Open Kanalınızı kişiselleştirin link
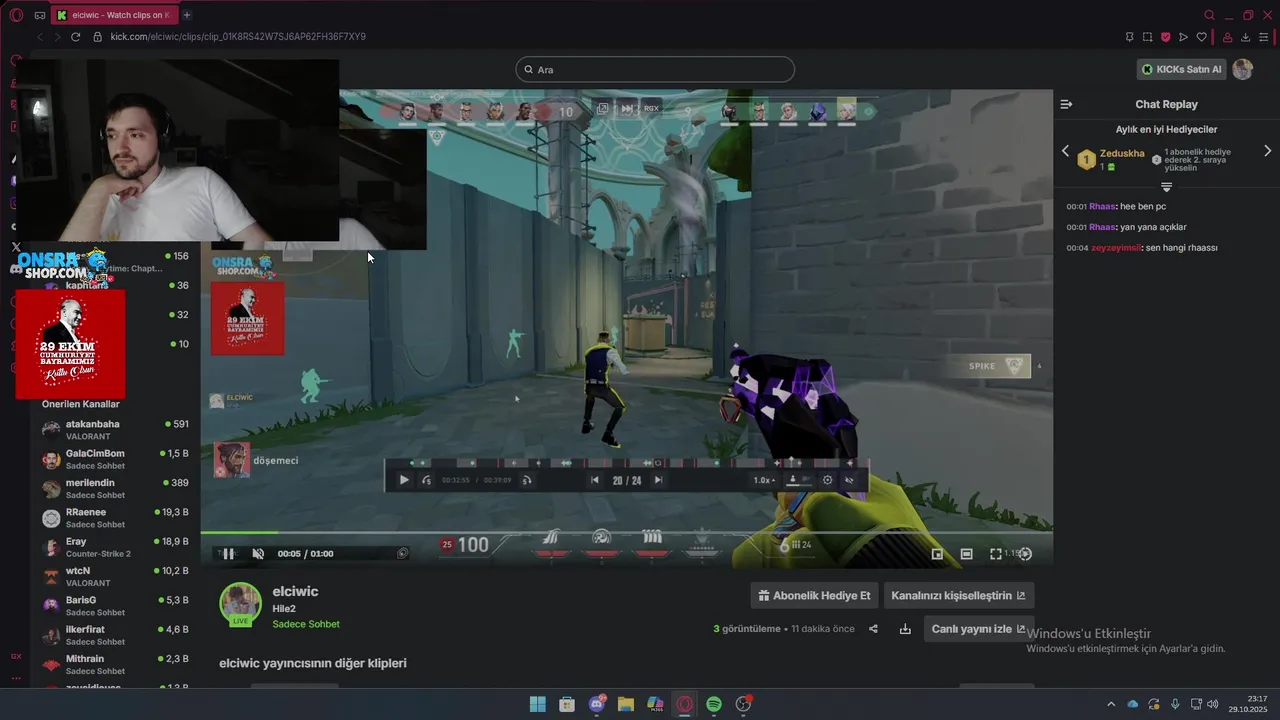Viewport: 1280px width, 720px height. point(958,595)
